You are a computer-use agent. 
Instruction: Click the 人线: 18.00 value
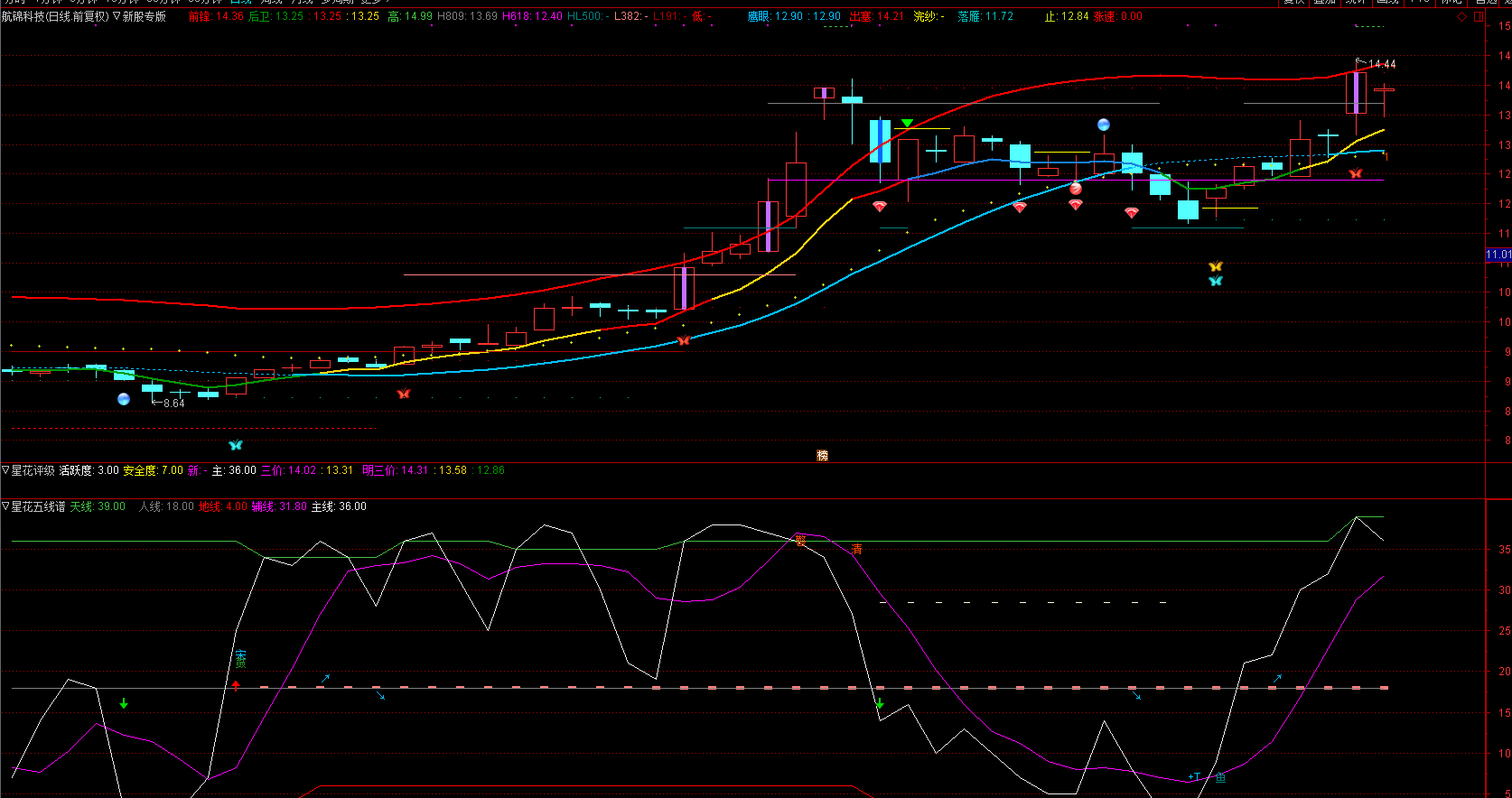[x=166, y=506]
